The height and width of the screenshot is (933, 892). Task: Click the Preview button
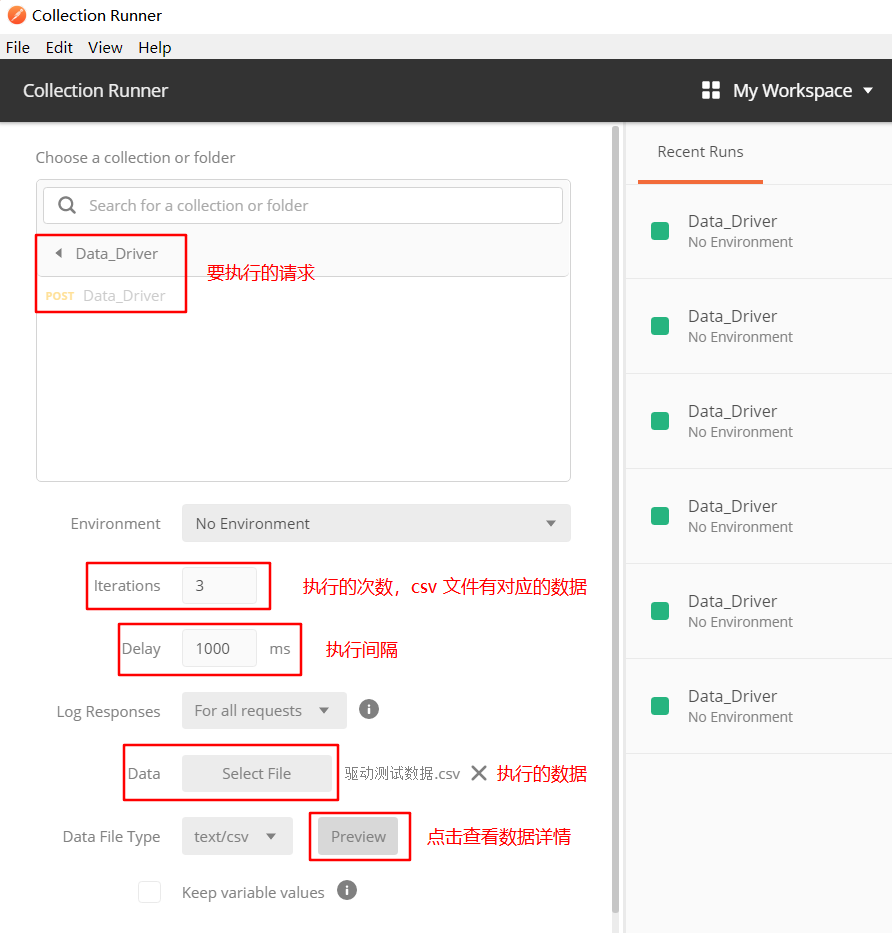pos(358,836)
